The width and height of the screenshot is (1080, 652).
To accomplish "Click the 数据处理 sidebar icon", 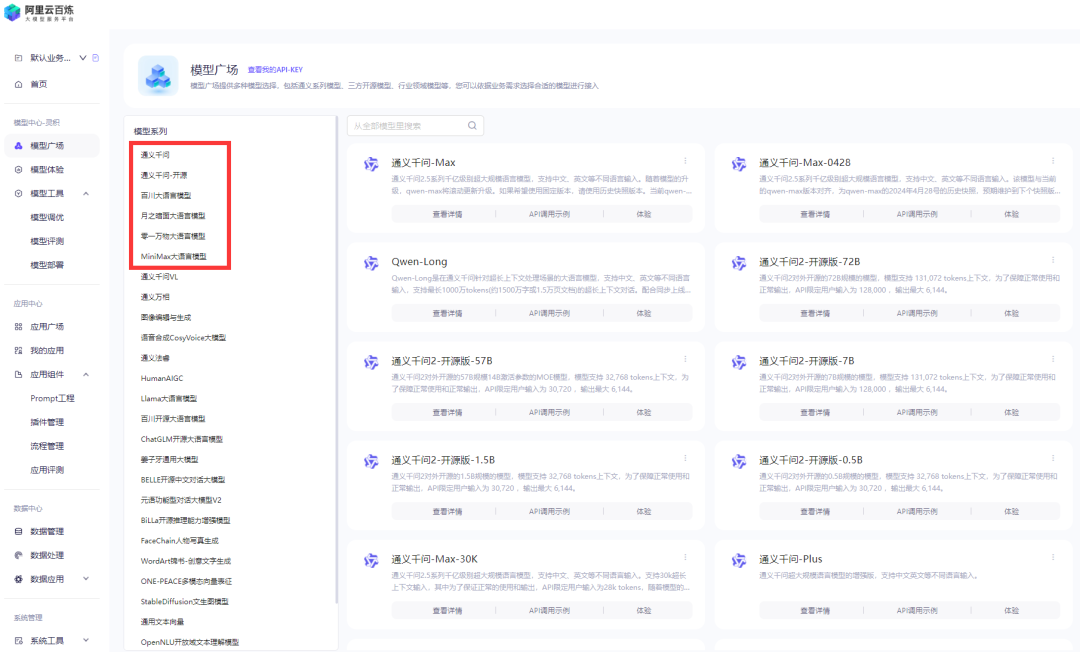I will tap(19, 555).
